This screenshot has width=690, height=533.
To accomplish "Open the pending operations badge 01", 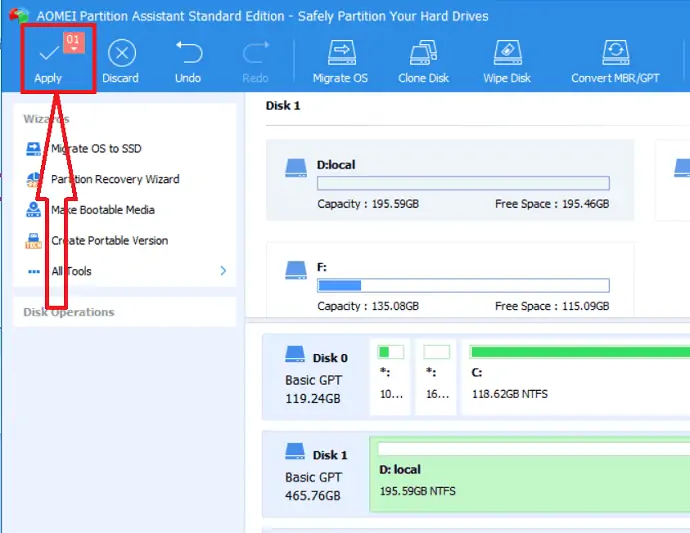I will (x=73, y=42).
